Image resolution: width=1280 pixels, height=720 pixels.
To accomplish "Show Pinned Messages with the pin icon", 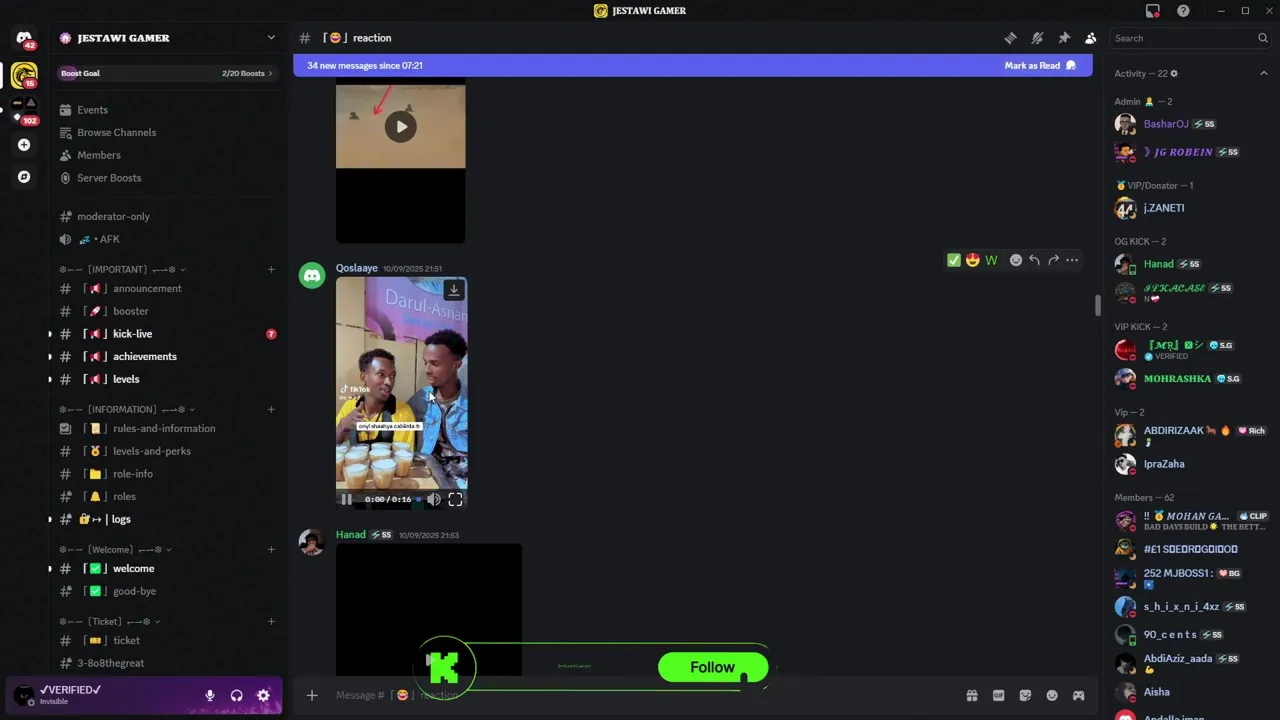I will [x=1064, y=38].
